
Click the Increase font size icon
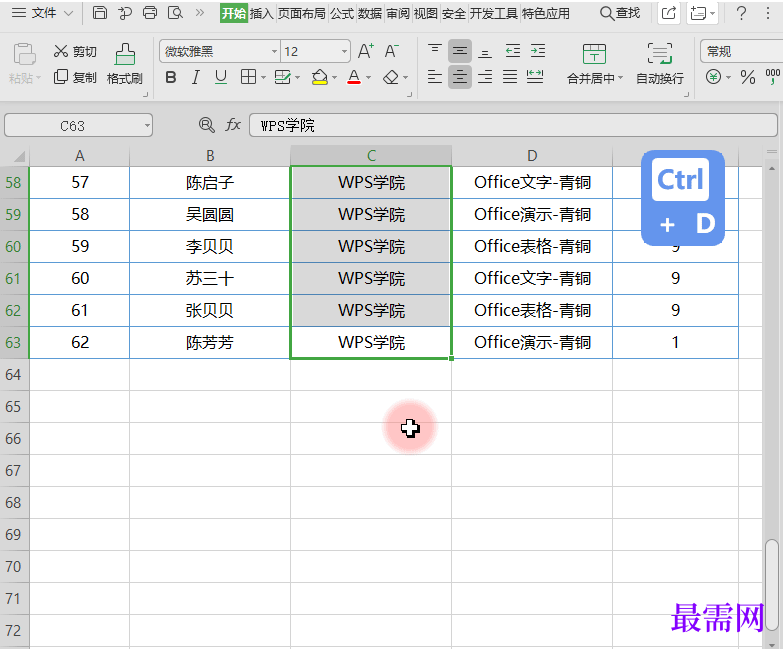[365, 51]
